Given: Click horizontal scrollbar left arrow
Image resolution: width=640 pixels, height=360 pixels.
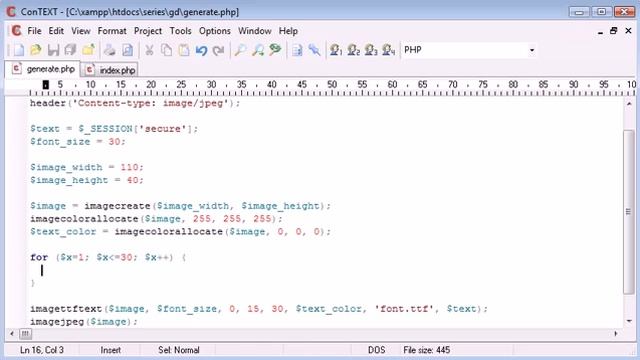Looking at the screenshot, I should click(12, 334).
